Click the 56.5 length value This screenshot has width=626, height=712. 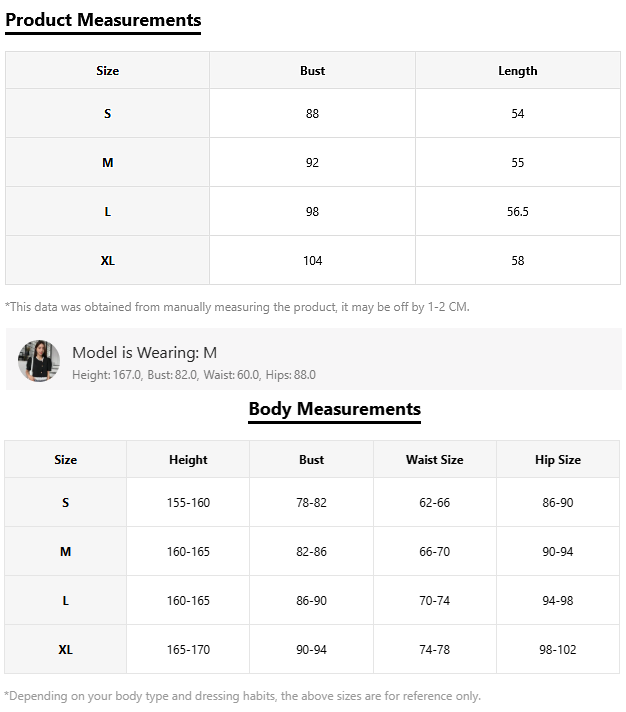517,212
